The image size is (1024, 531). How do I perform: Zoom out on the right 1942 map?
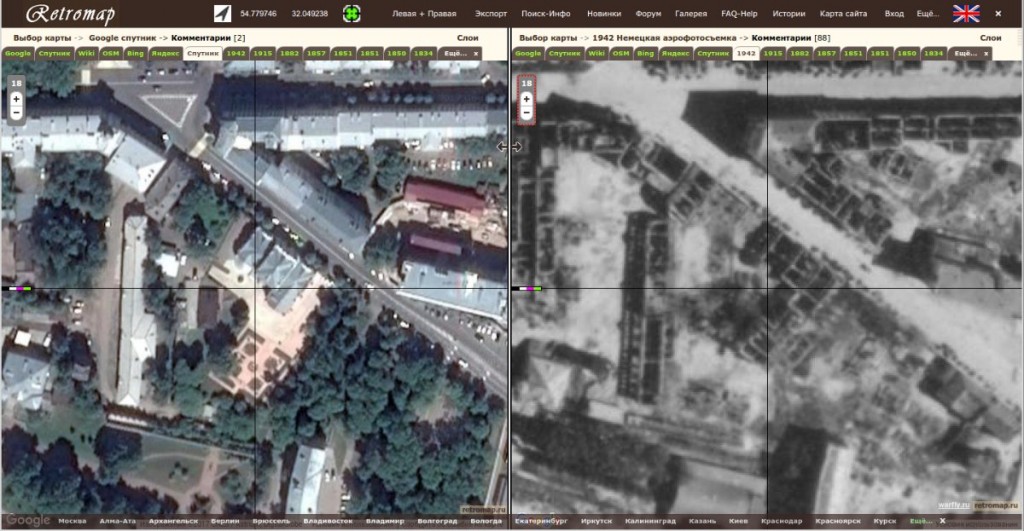pos(526,112)
